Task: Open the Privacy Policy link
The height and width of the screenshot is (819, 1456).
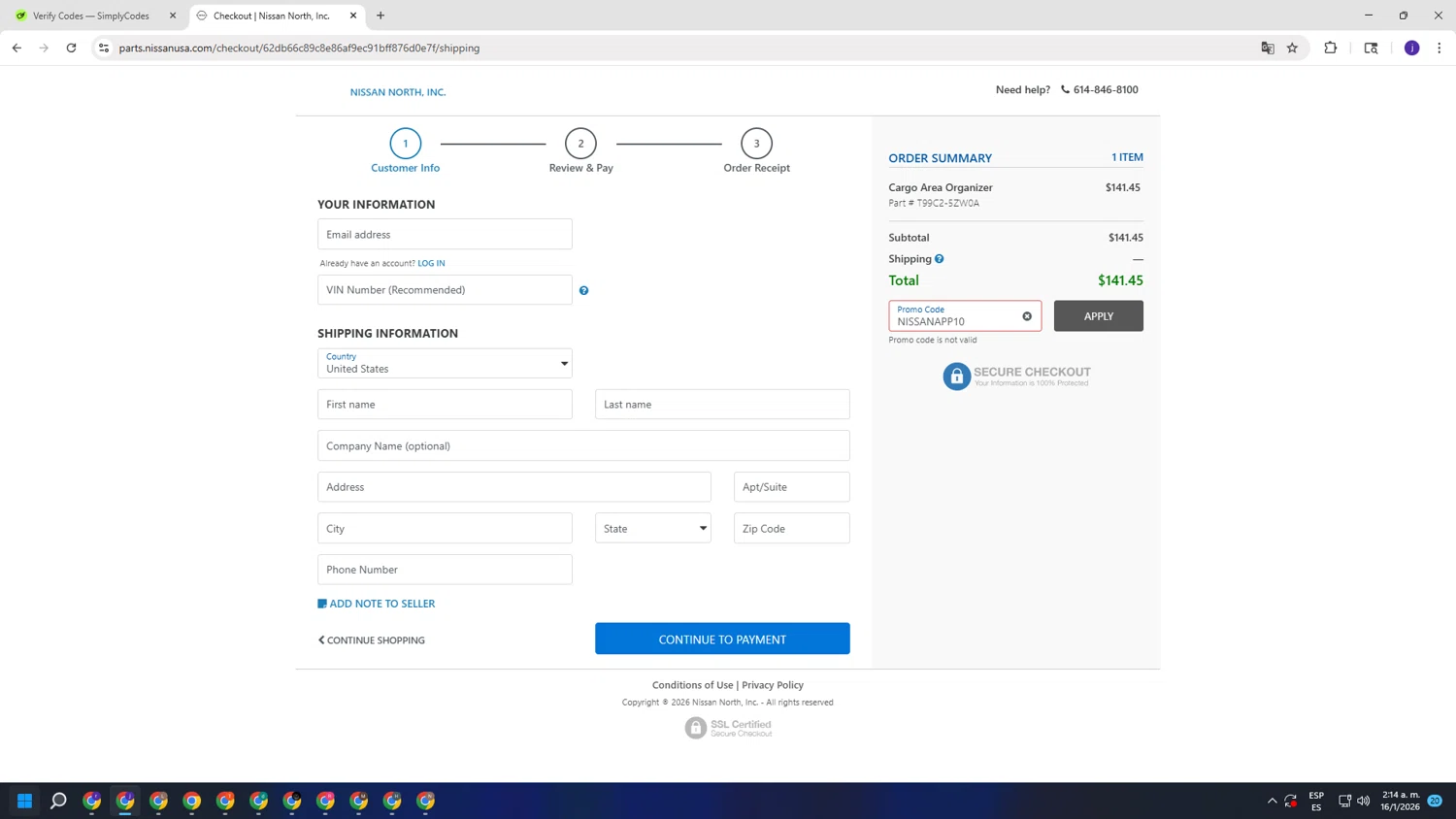Action: point(773,685)
